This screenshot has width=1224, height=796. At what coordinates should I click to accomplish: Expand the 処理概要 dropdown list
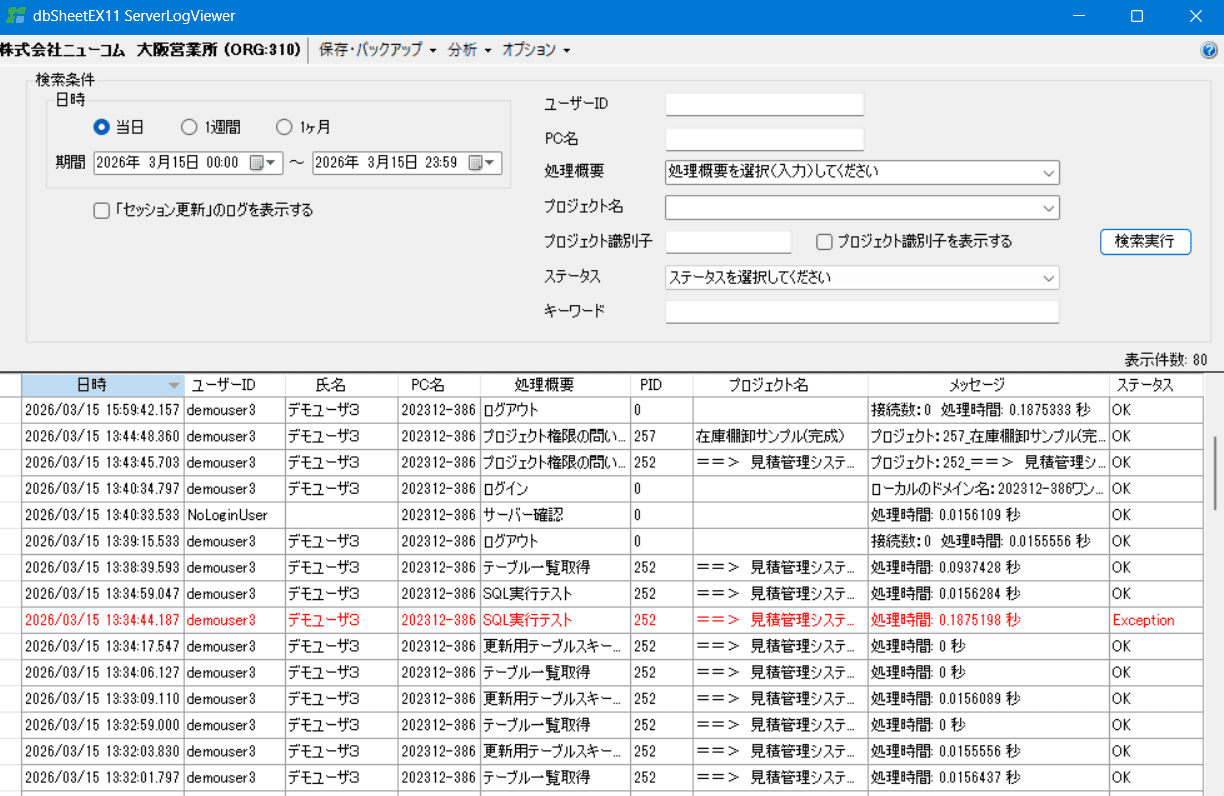[x=1048, y=173]
